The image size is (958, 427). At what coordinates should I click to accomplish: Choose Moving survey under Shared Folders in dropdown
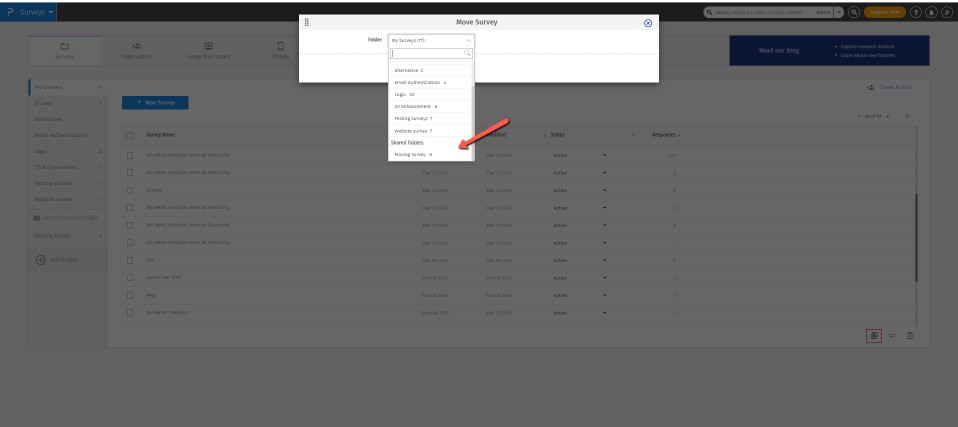click(430, 155)
